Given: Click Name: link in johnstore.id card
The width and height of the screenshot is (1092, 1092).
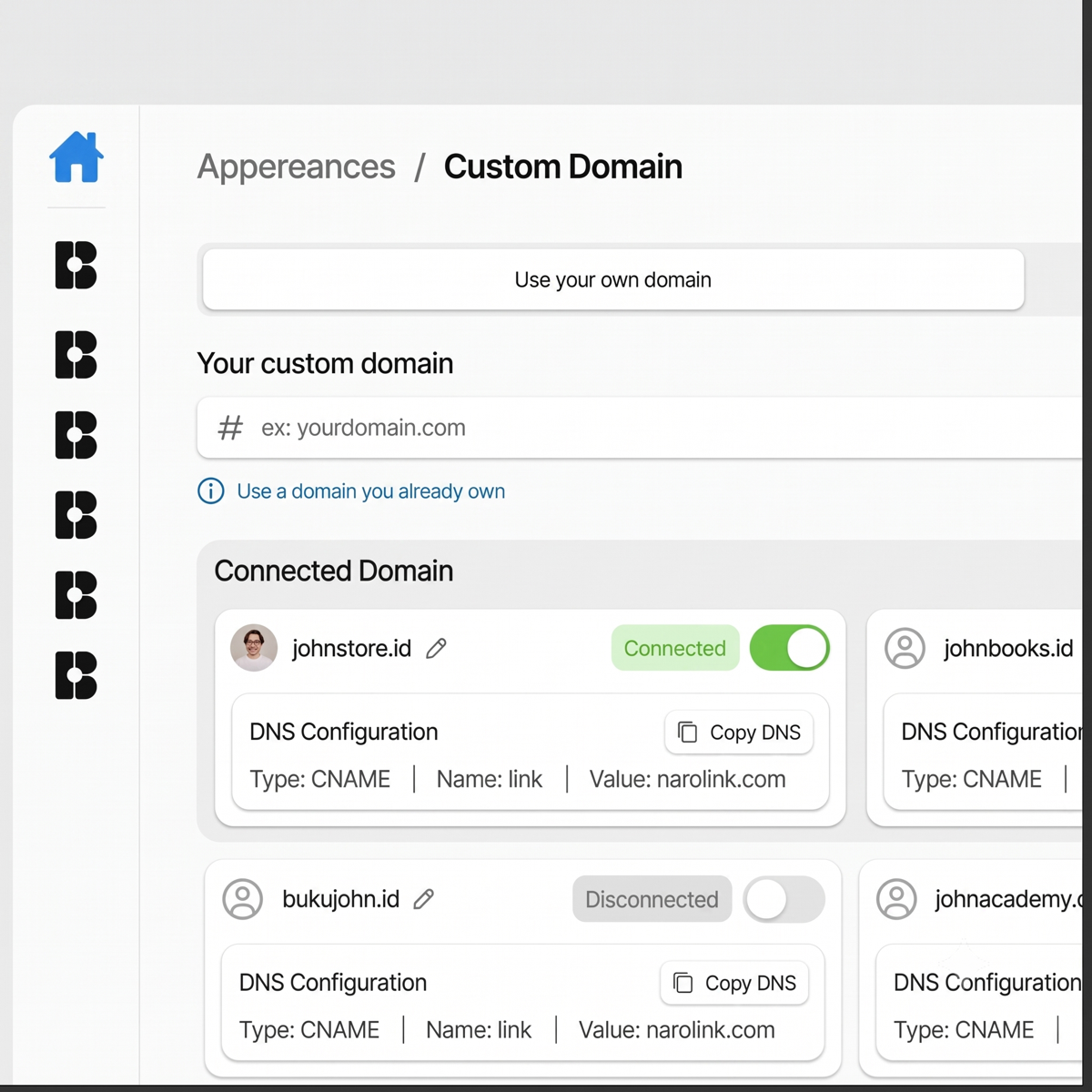Looking at the screenshot, I should (x=490, y=779).
